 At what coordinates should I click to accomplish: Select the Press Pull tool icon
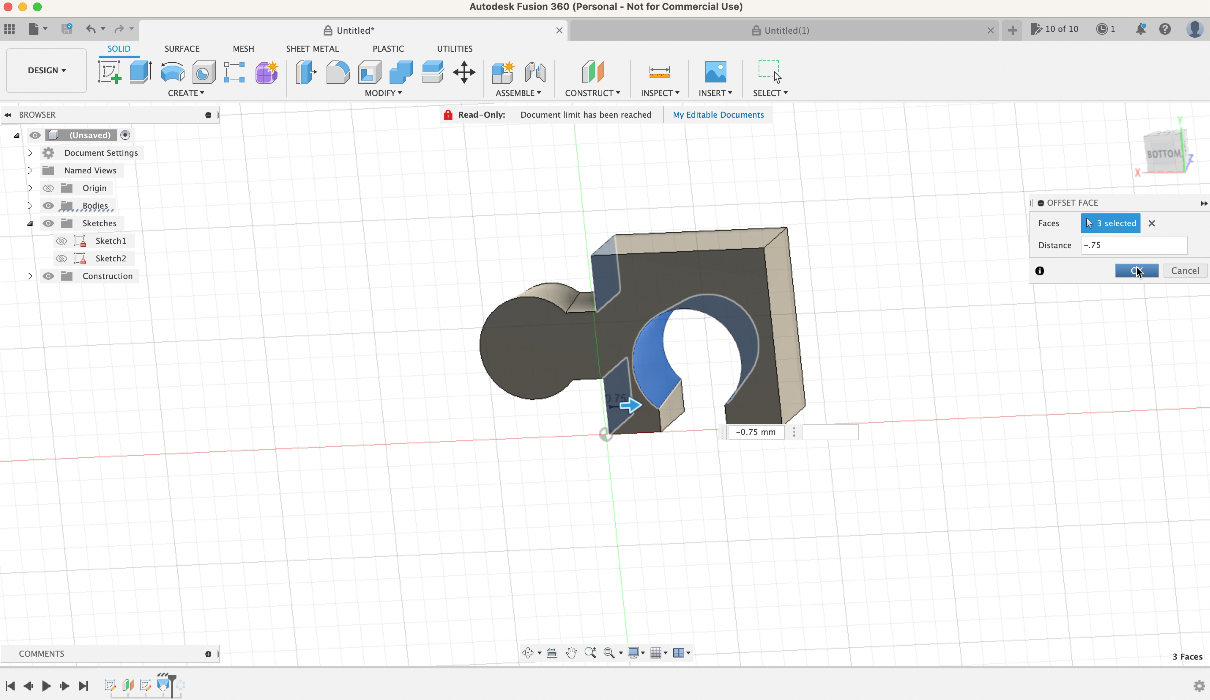306,72
